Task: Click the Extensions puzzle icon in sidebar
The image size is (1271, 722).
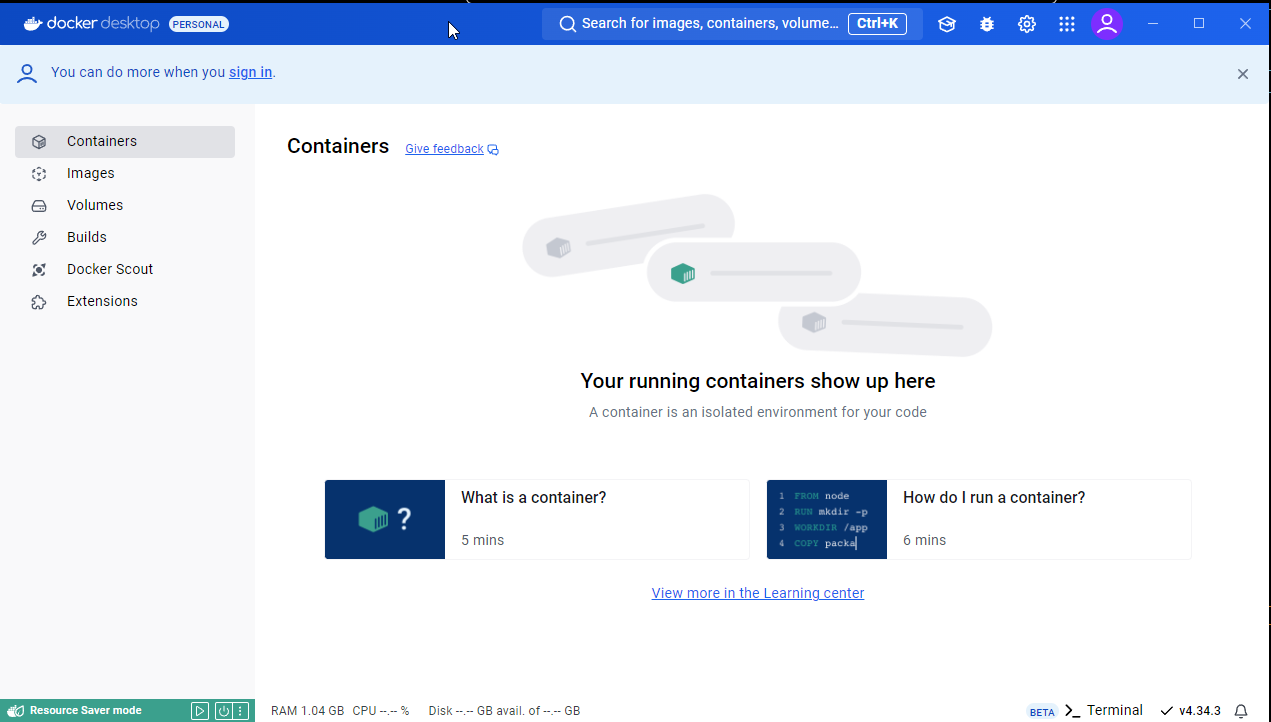Action: point(39,302)
